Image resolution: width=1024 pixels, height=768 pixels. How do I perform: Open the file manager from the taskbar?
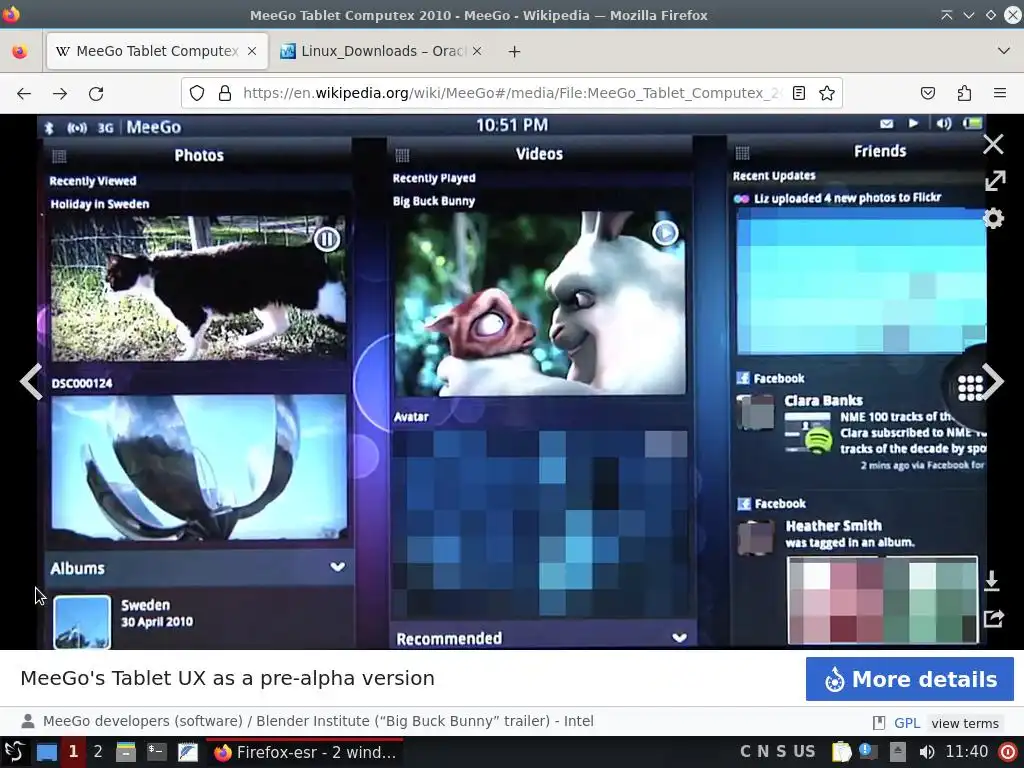[125, 752]
